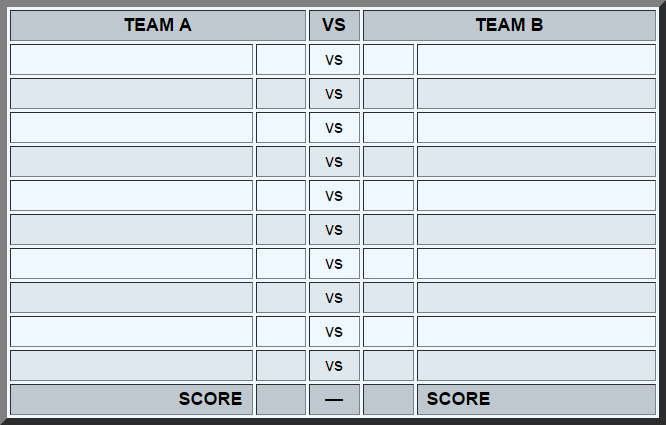Select the fourth row Team B score box
The image size is (666, 425).
click(388, 161)
